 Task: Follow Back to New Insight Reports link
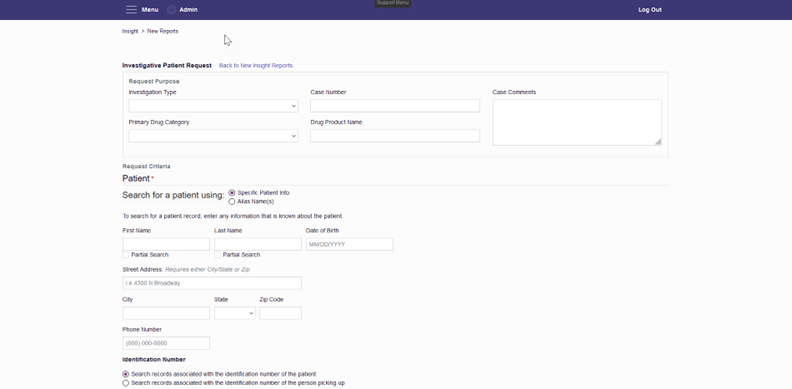click(256, 66)
